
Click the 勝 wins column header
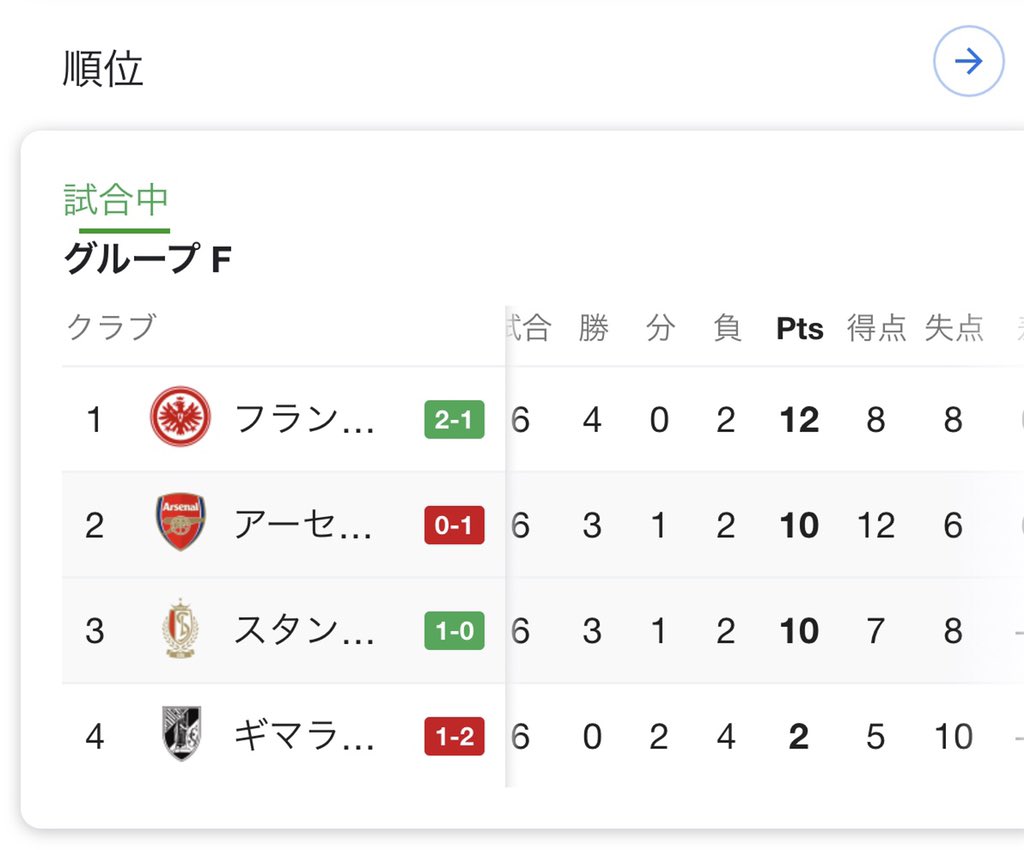(593, 328)
